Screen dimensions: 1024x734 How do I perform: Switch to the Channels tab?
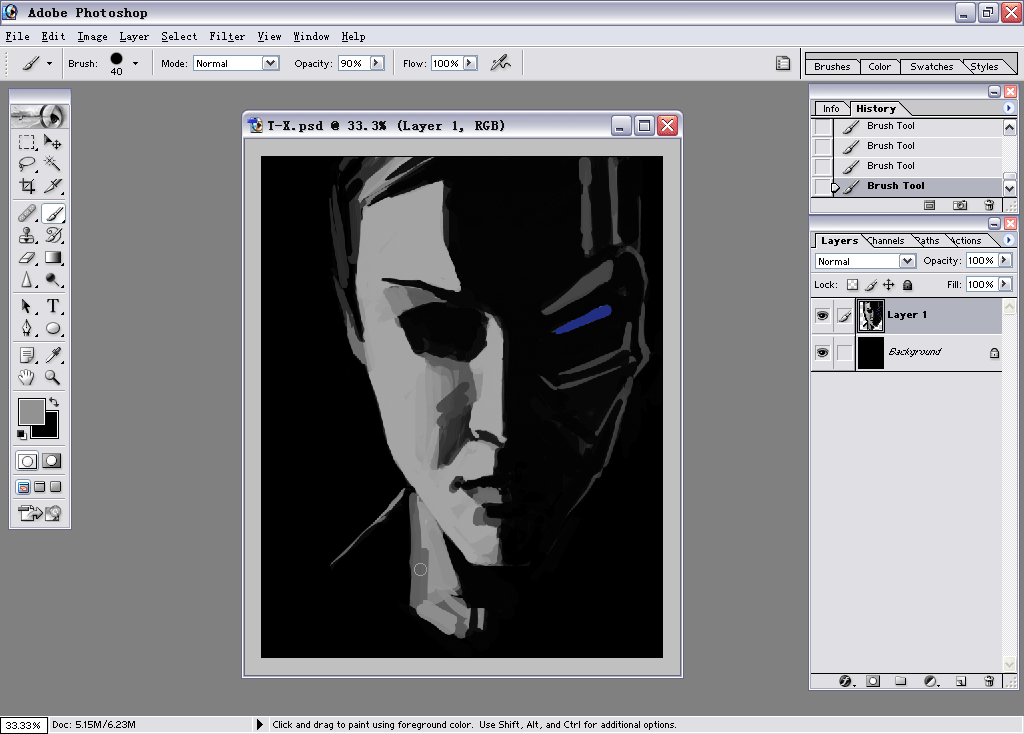[x=886, y=240]
